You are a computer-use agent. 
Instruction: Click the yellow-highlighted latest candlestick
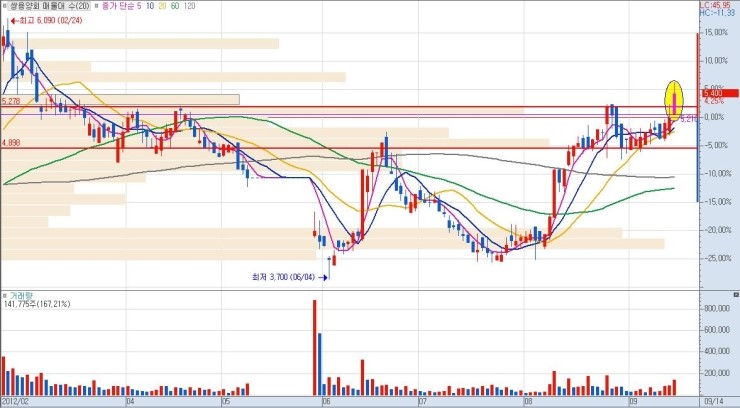(x=675, y=100)
